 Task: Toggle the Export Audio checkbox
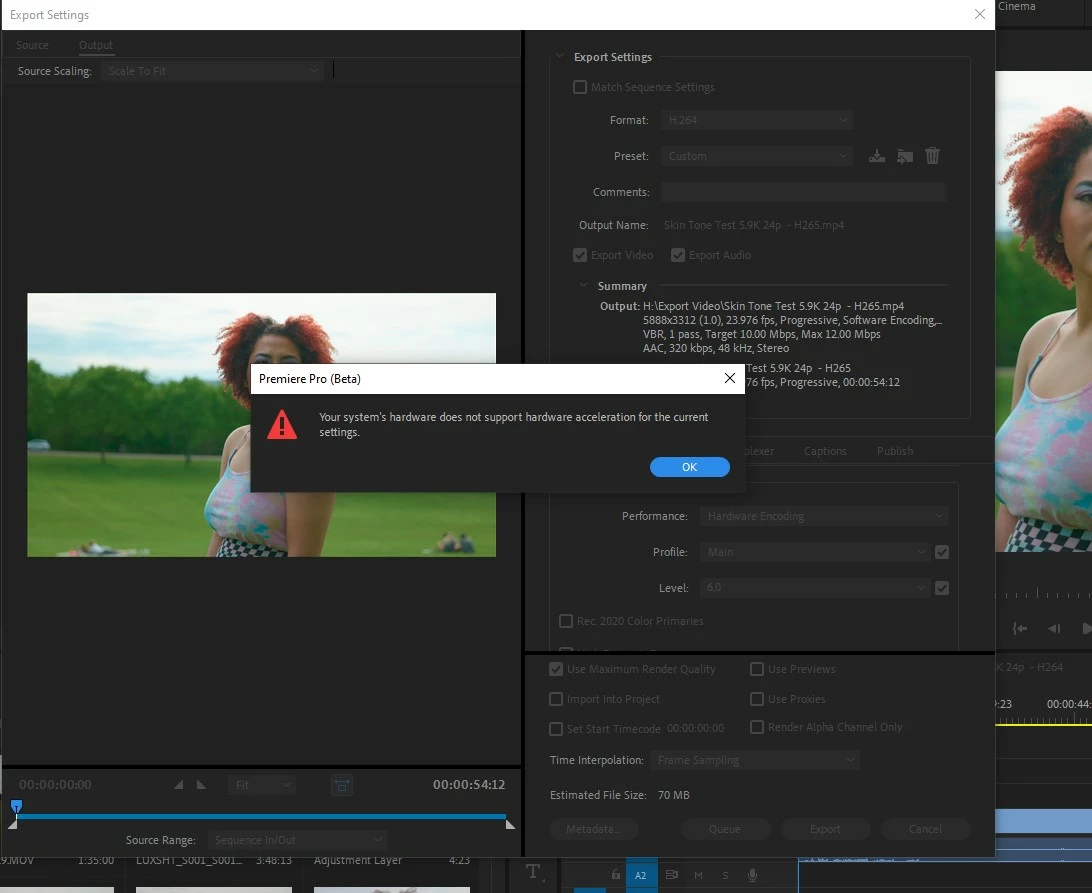[678, 255]
